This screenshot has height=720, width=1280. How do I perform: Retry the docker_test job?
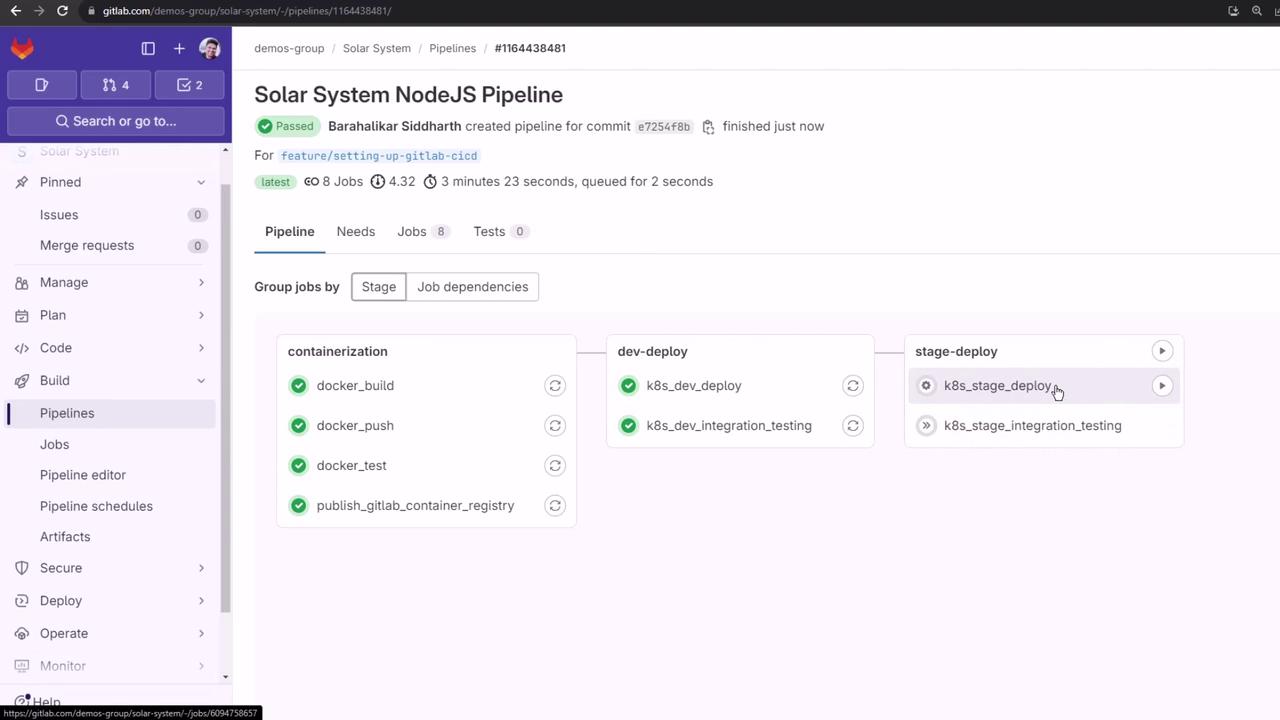click(x=555, y=466)
